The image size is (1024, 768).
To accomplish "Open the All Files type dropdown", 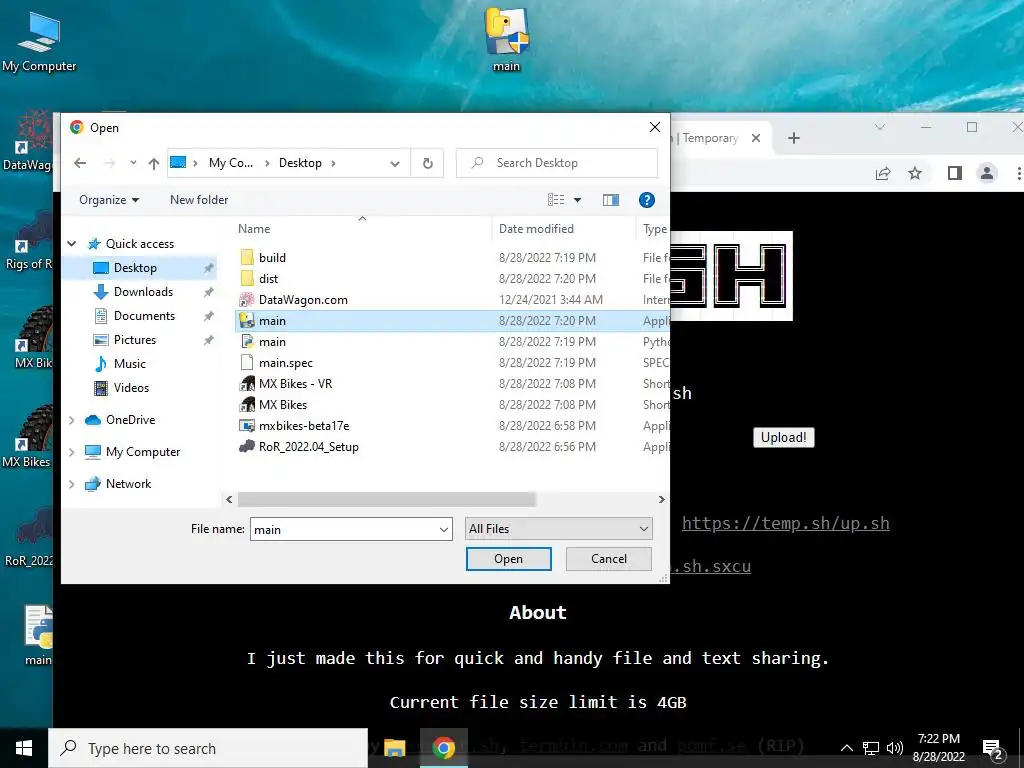I will (x=558, y=529).
